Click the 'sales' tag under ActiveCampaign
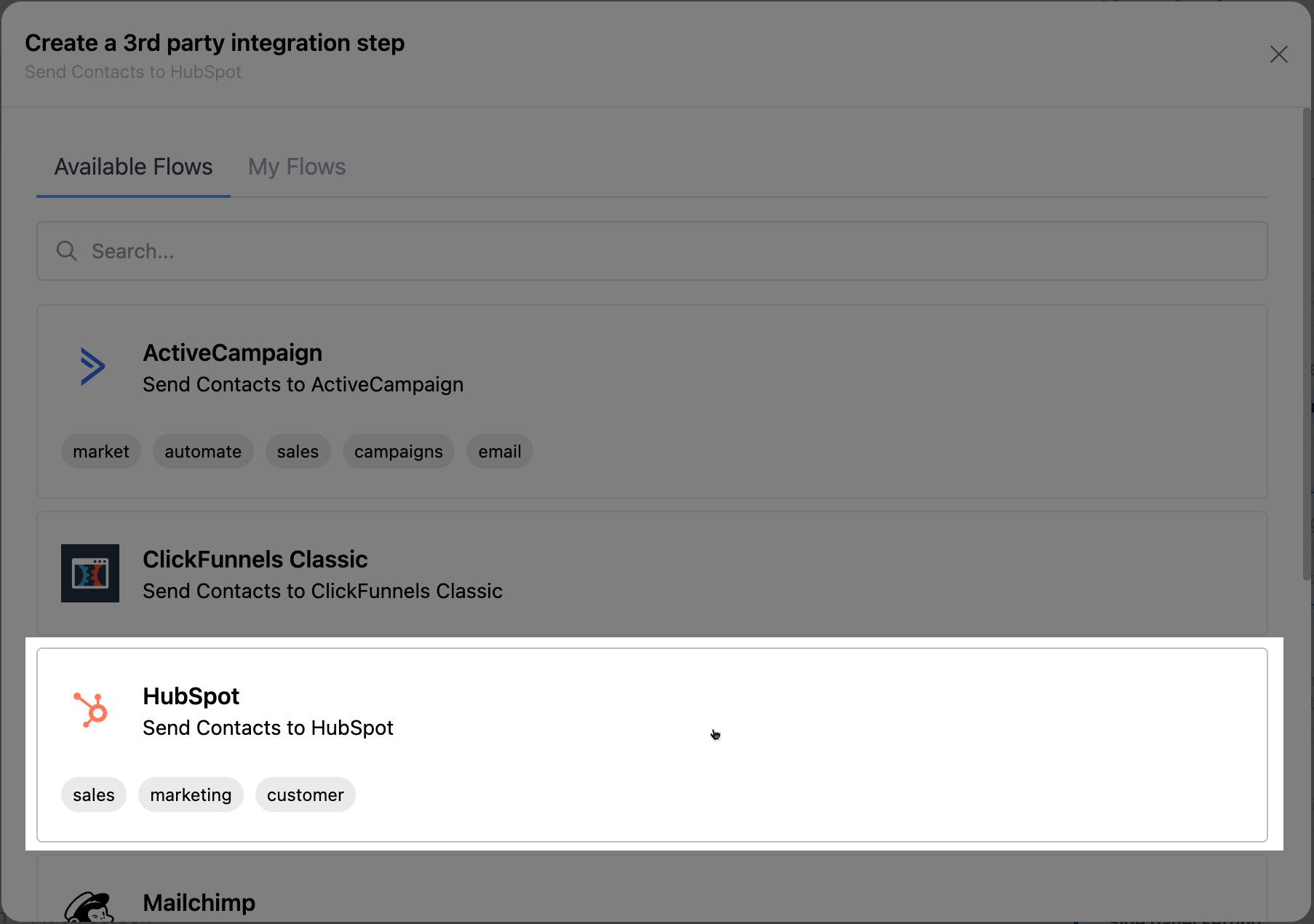This screenshot has width=1314, height=924. [x=298, y=452]
